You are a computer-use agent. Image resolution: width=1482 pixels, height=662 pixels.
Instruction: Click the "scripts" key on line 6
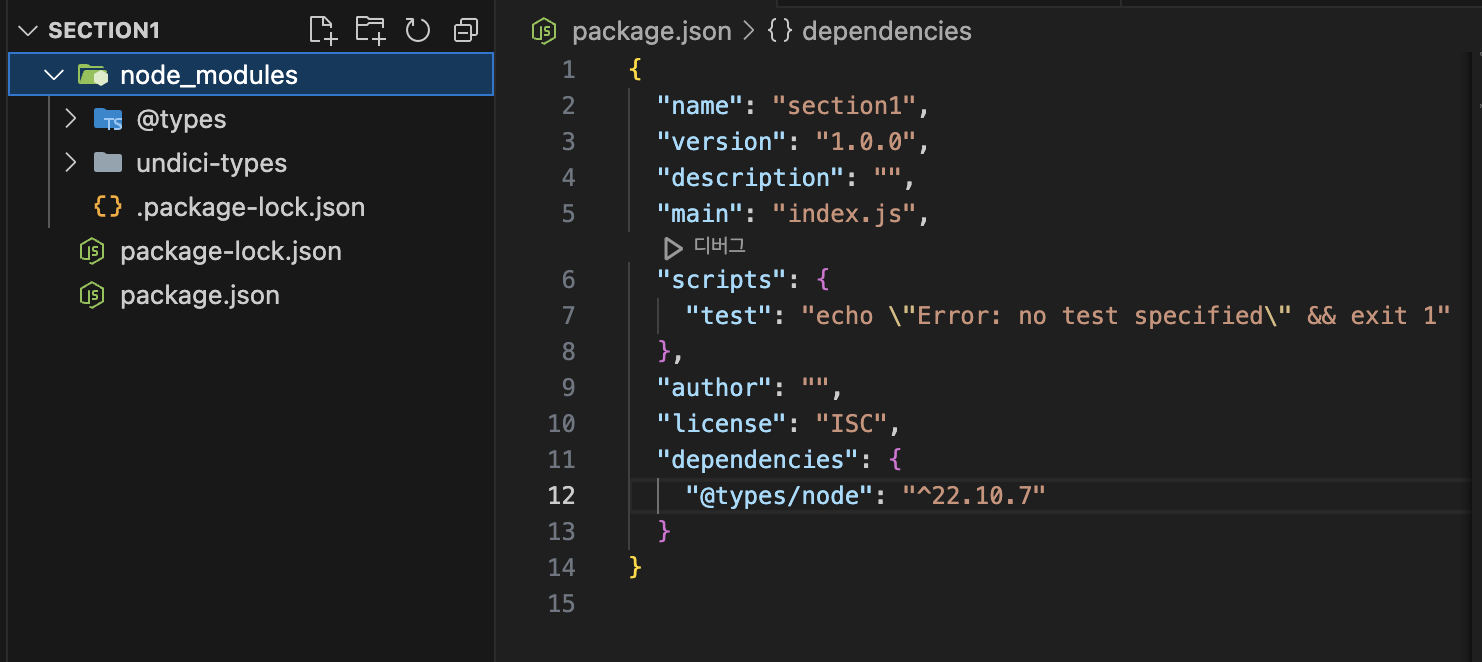[x=721, y=279]
